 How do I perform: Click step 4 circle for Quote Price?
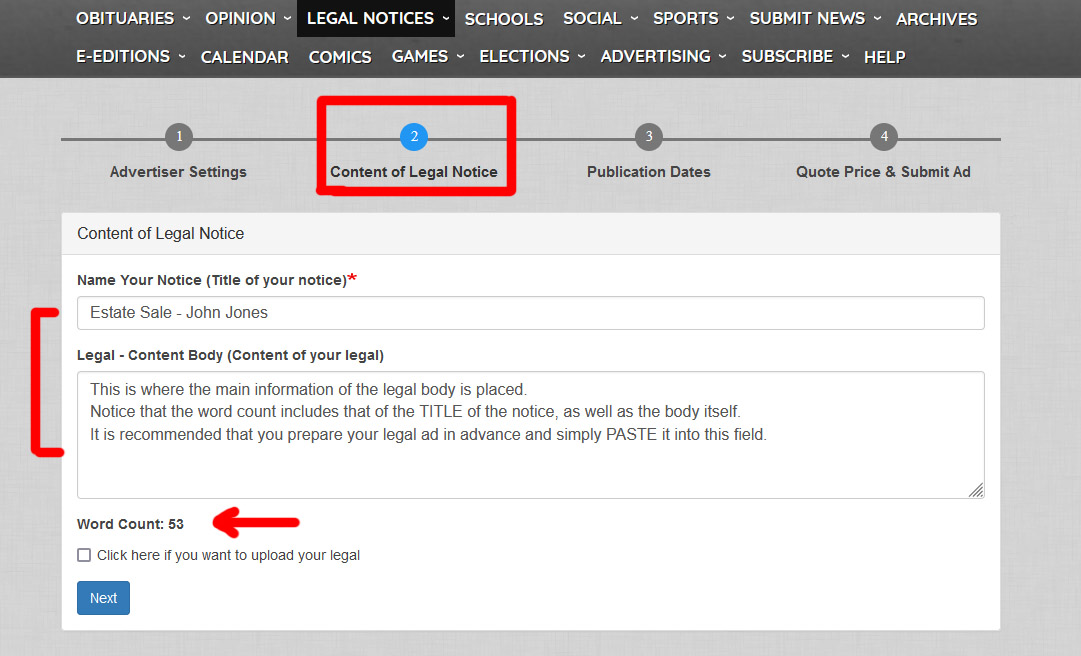click(883, 137)
